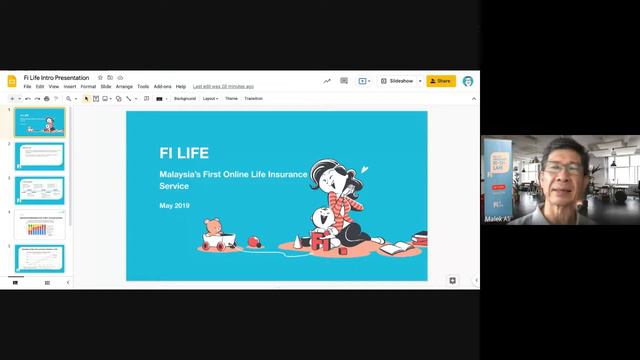
Task: Expand the line type dropdown arrow
Action: click(x=136, y=99)
